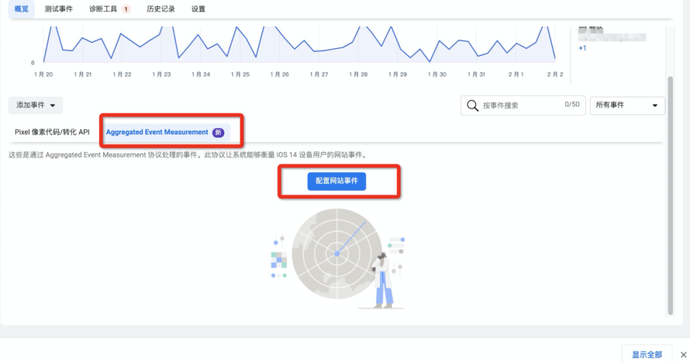690x363 pixels.
Task: Click the search magnifier icon
Action: 472,106
